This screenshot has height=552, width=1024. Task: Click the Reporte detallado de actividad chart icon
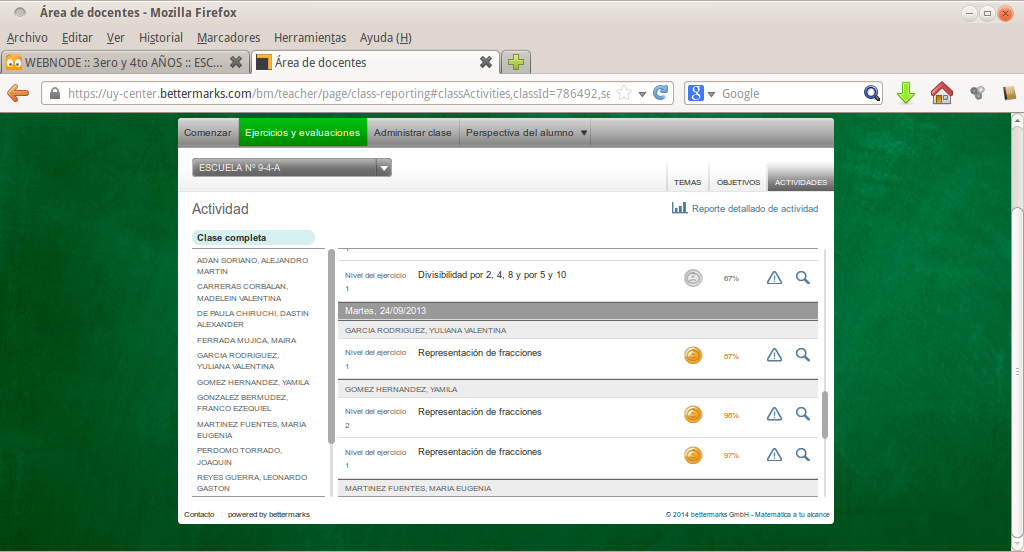[679, 208]
